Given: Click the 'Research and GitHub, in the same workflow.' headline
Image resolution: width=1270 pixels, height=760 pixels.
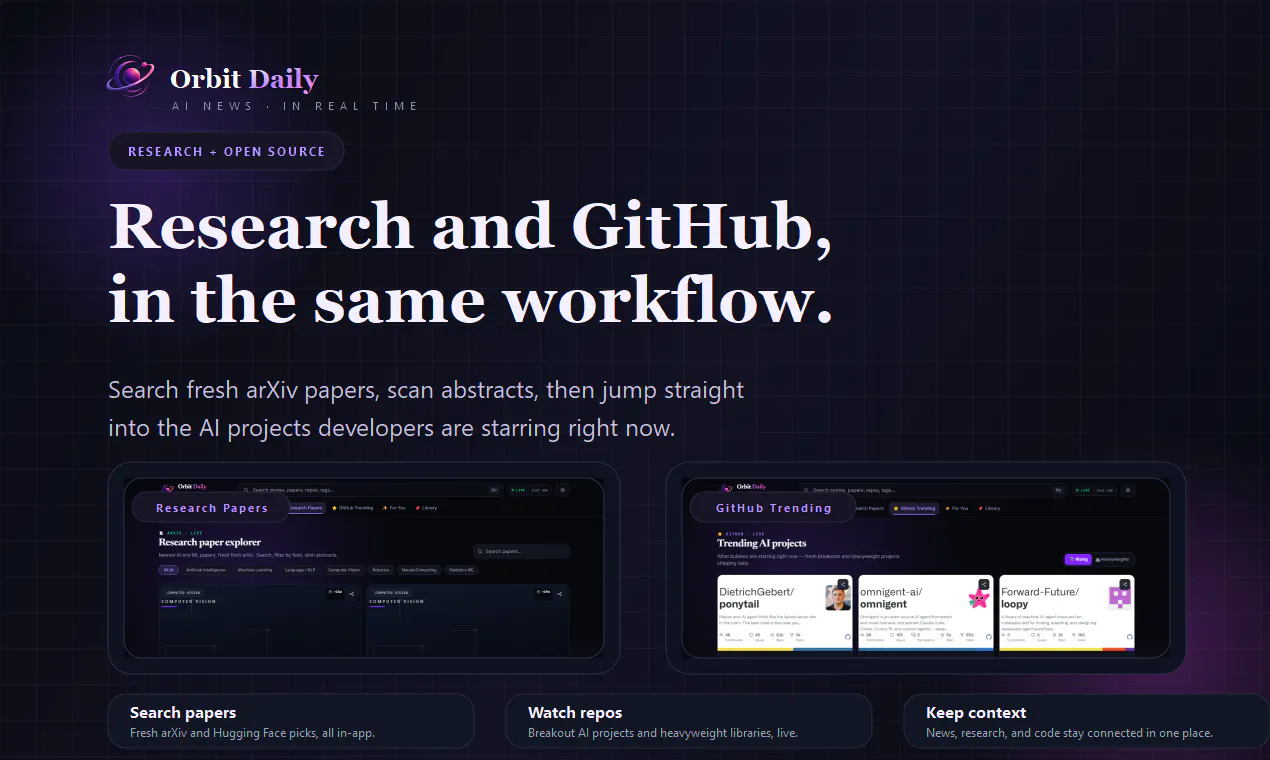Looking at the screenshot, I should [470, 263].
